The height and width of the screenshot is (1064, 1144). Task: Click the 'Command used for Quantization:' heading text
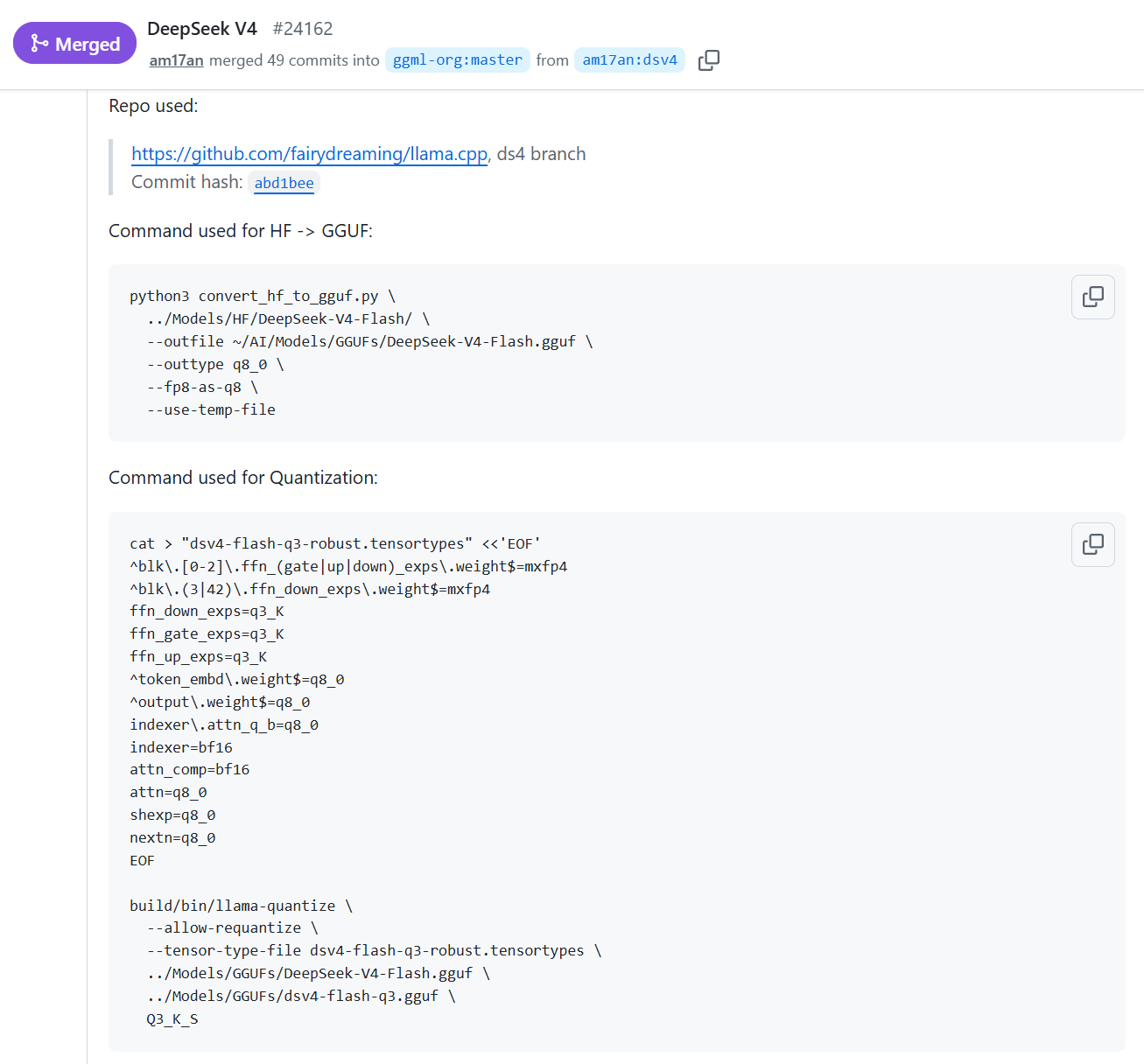pyautogui.click(x=243, y=478)
